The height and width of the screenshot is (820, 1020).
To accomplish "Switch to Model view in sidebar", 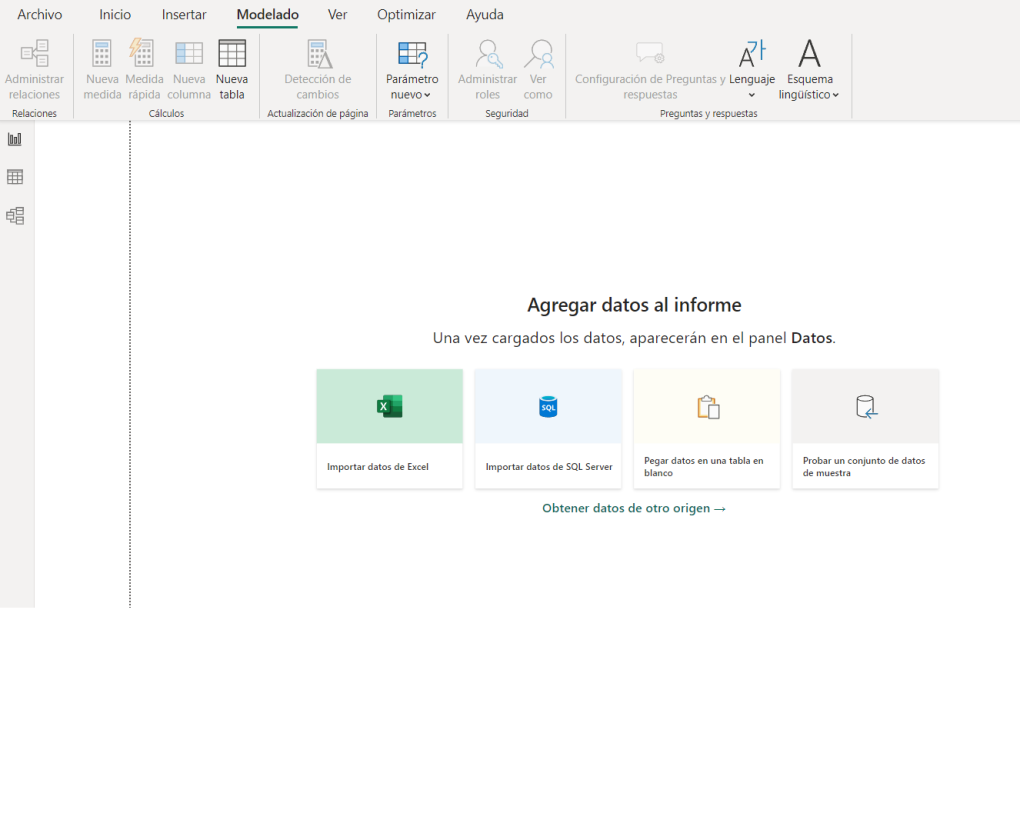I will tap(15, 216).
